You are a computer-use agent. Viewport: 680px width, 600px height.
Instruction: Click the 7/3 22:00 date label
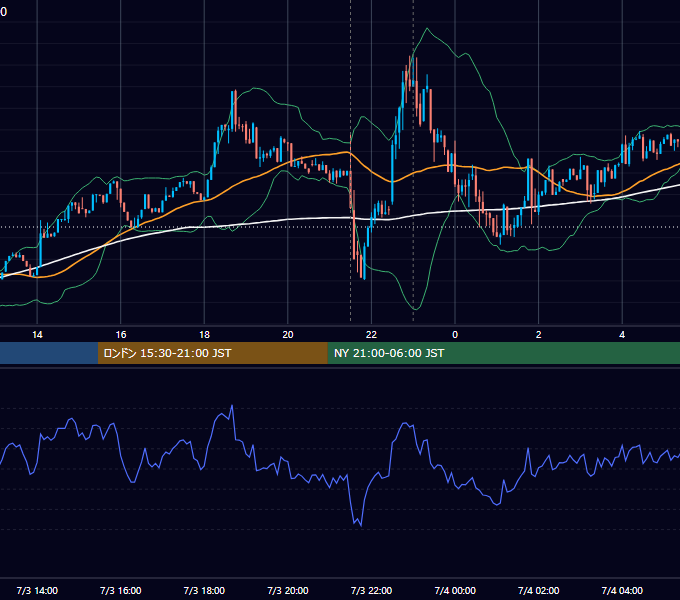pos(371,590)
